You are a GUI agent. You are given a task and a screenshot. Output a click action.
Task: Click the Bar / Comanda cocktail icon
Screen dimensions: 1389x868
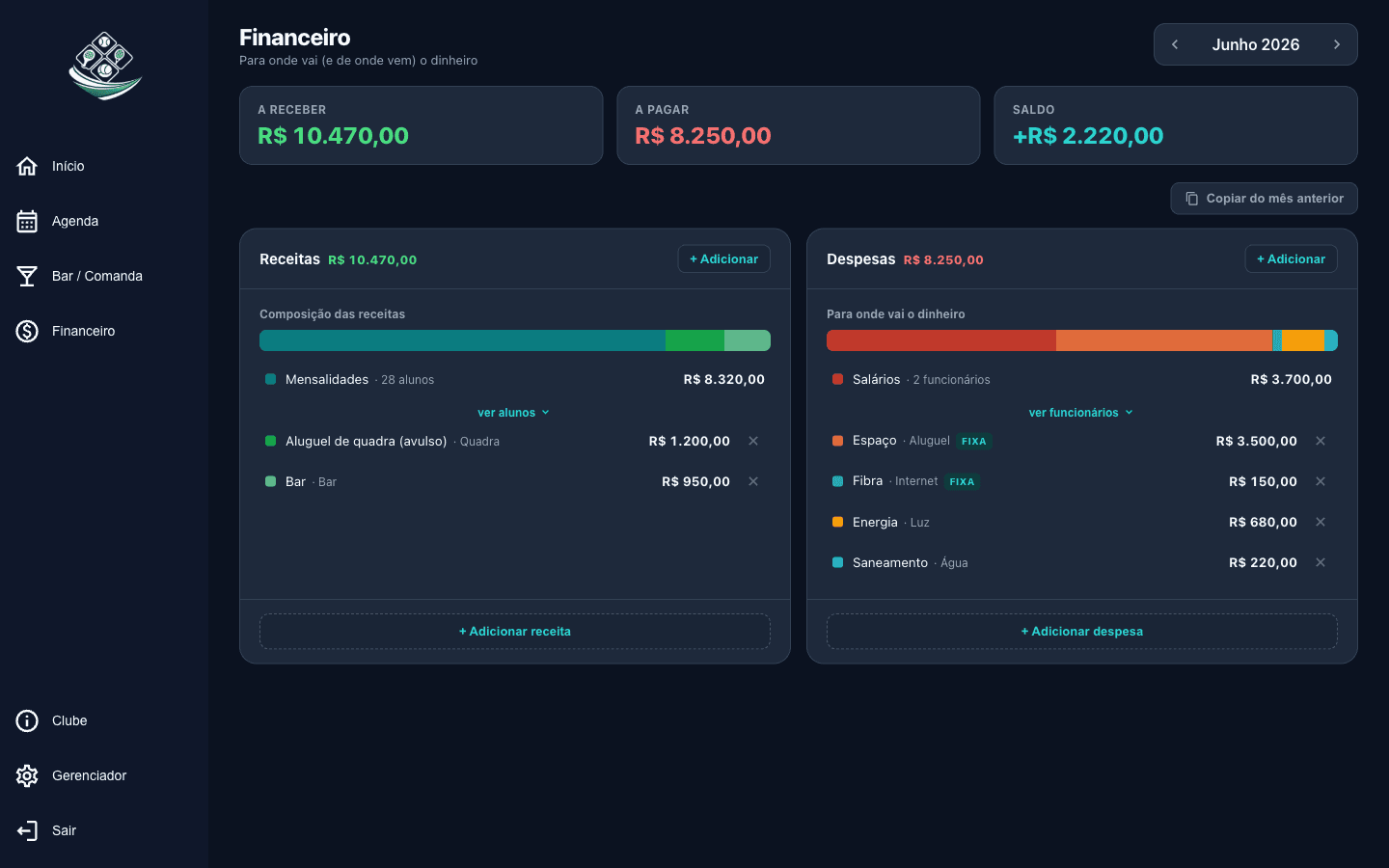(x=27, y=276)
